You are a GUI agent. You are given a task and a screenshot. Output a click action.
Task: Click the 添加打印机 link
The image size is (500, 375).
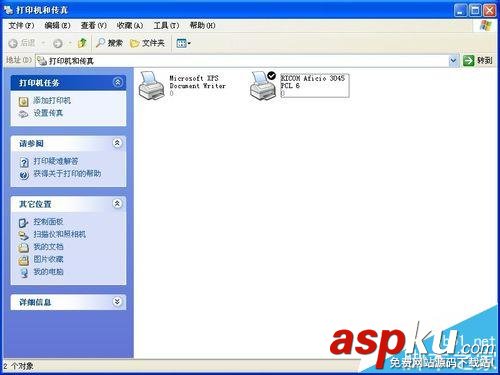tap(52, 100)
